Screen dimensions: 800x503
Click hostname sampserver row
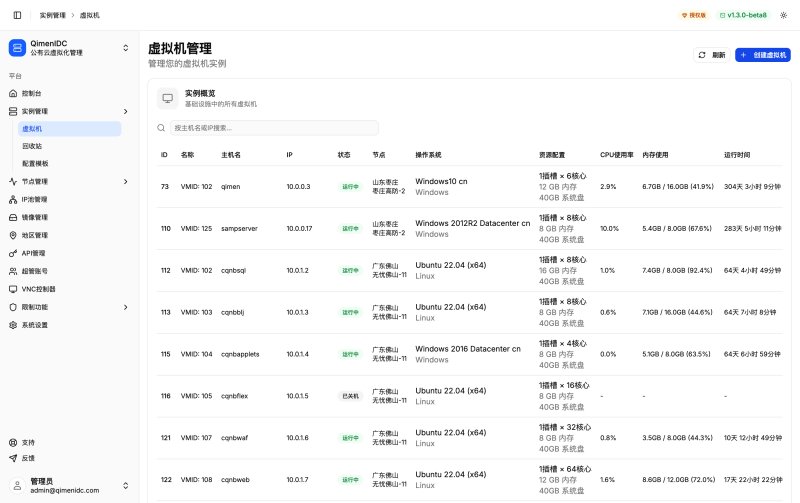[239, 229]
